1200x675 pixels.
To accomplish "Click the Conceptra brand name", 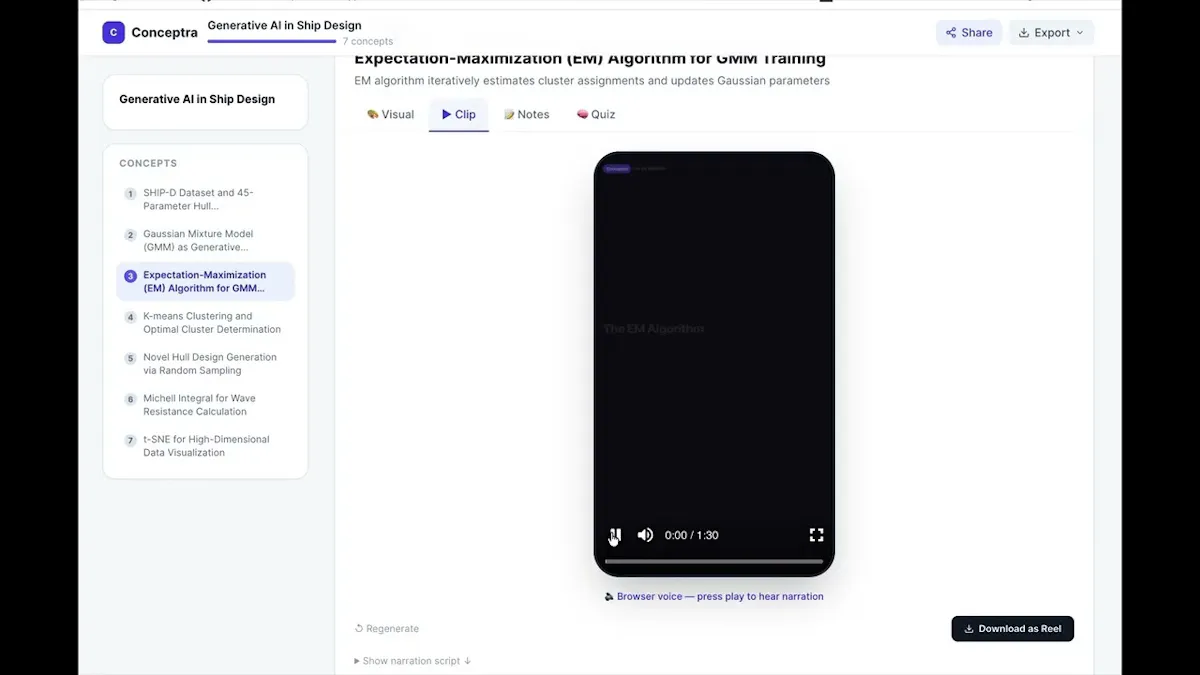I will (x=164, y=32).
